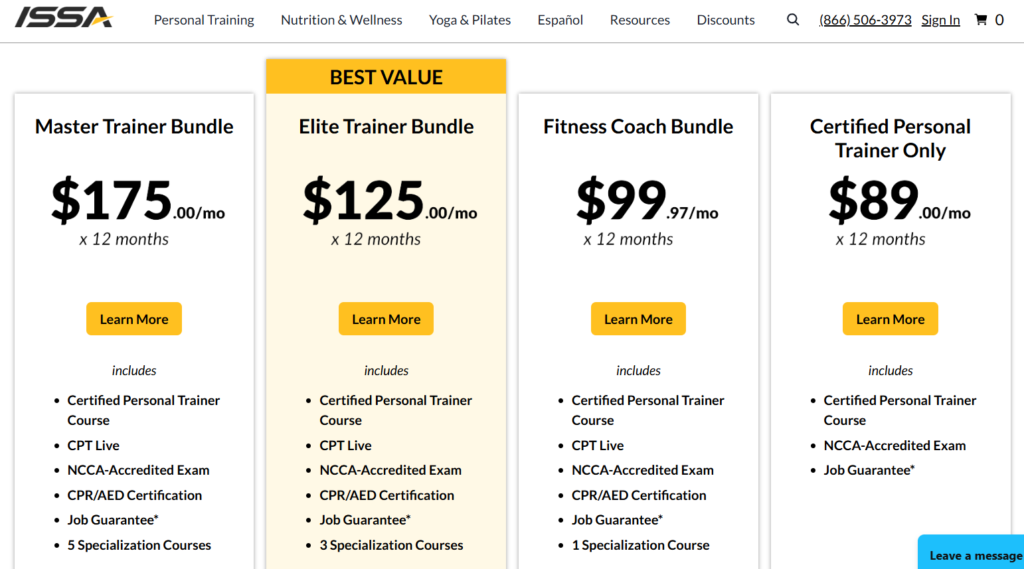This screenshot has width=1024, height=569.
Task: Call the (866) 506-3973 phone link
Action: [865, 20]
